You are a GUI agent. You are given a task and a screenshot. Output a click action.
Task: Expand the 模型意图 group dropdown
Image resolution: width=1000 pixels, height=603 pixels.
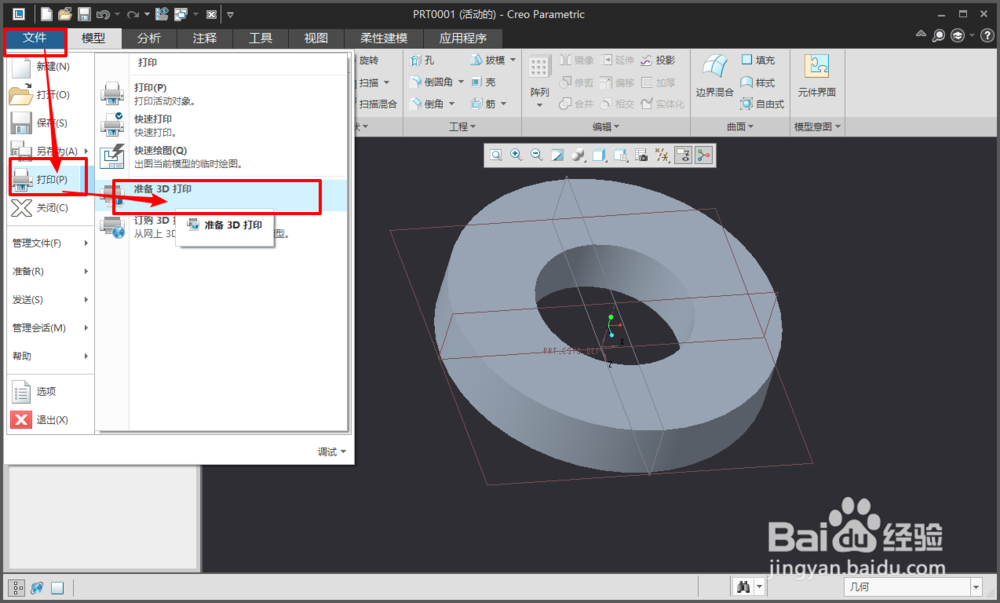tap(817, 126)
